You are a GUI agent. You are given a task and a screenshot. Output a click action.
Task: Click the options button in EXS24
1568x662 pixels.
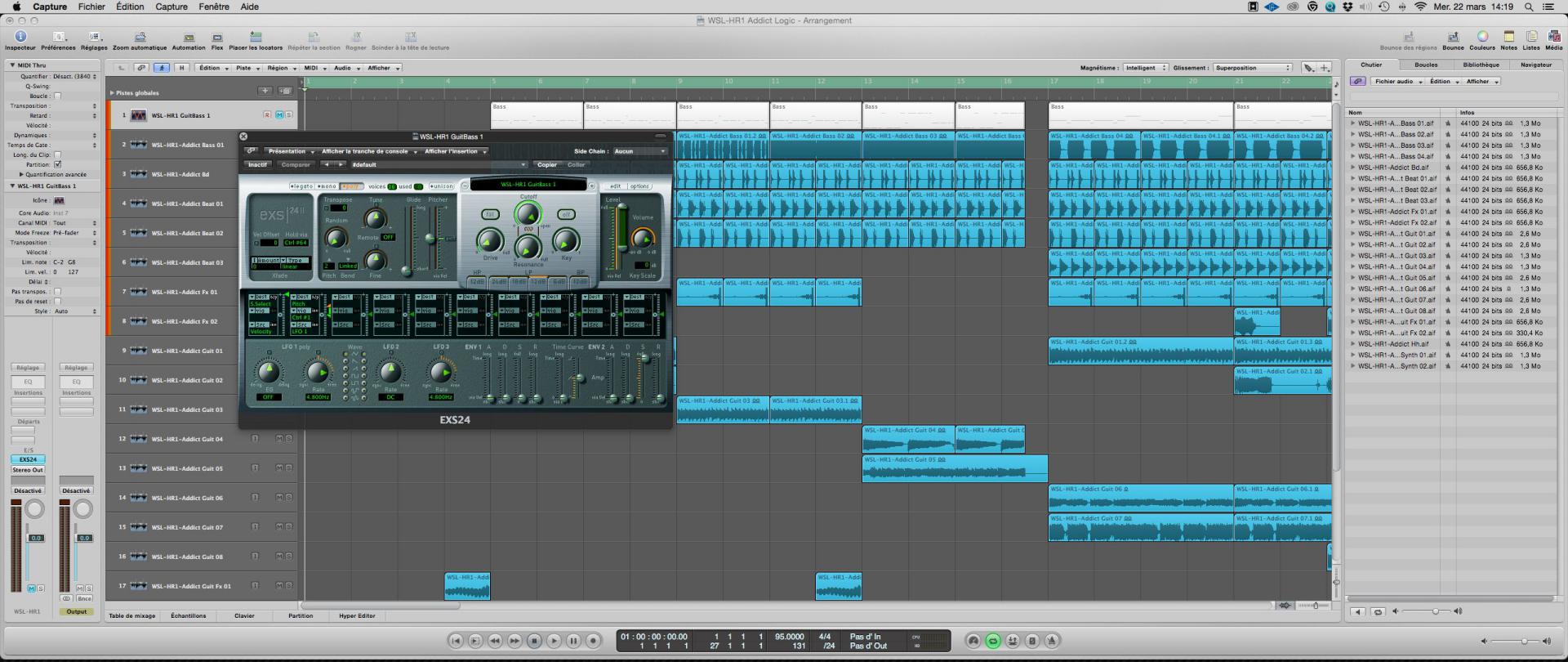coord(639,186)
